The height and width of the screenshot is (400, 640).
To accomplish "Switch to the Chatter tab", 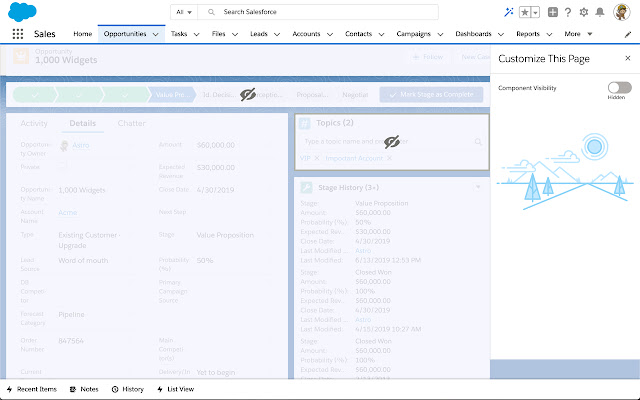I will click(131, 123).
